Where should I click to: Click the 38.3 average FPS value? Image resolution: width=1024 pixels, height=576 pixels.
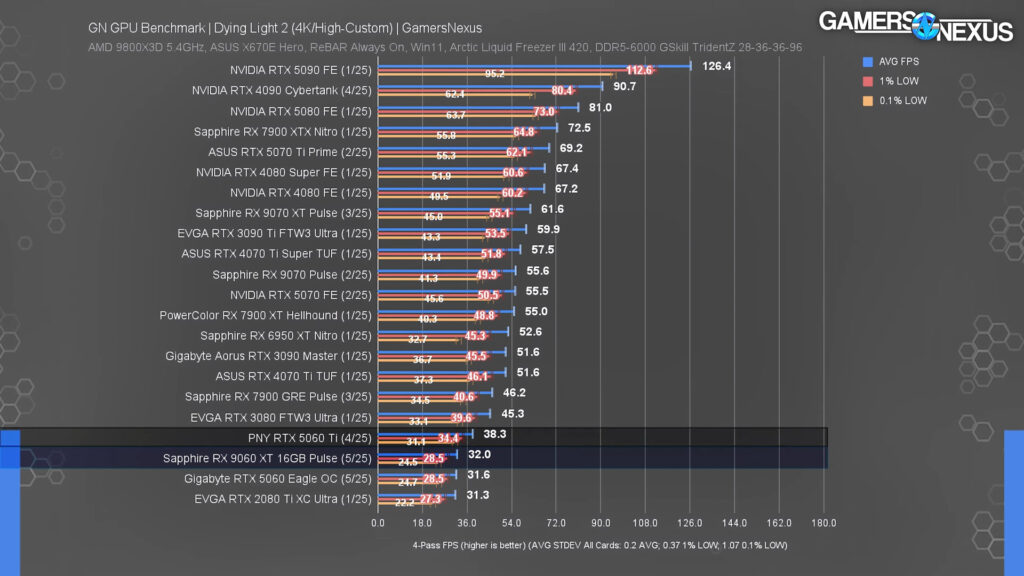tap(495, 434)
